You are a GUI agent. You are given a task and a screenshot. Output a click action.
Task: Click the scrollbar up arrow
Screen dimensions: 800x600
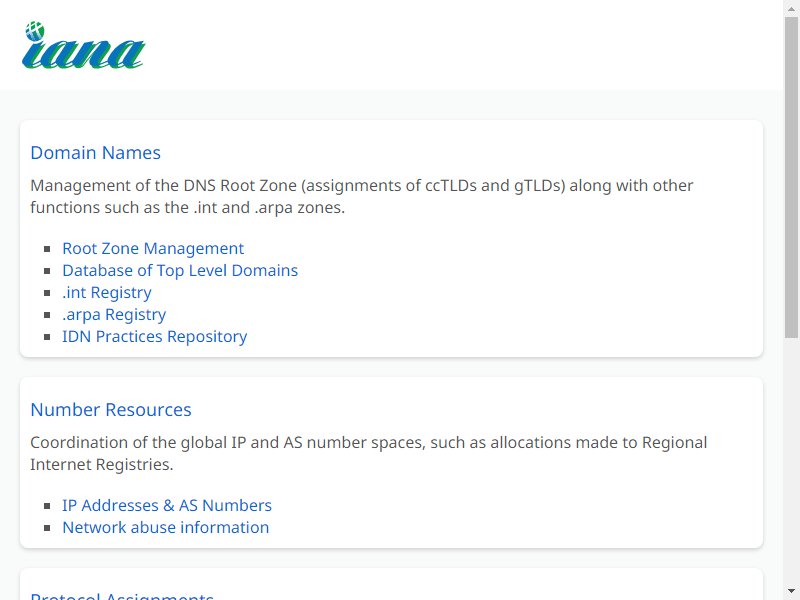tap(791, 8)
